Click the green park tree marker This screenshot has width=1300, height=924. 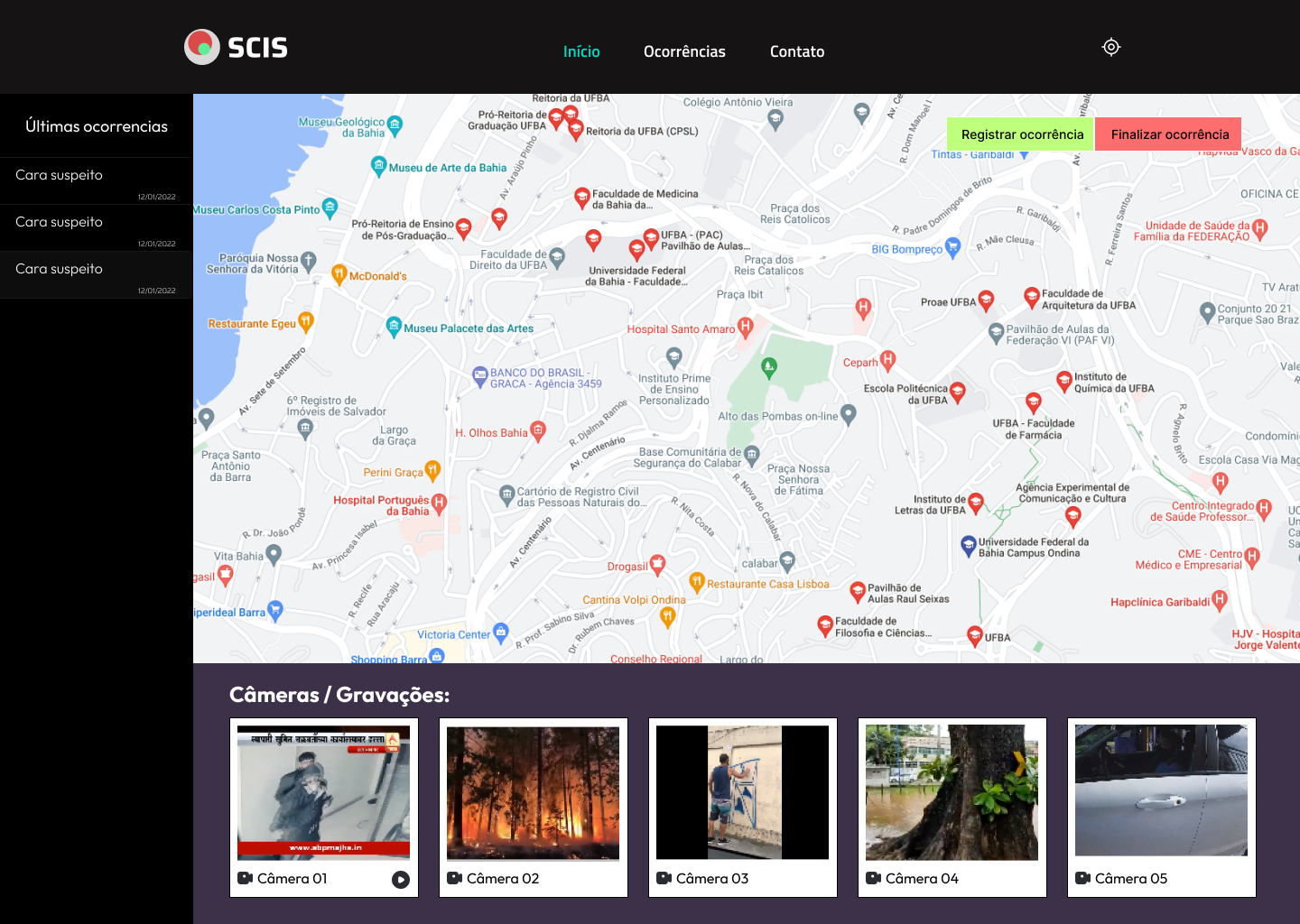769,367
